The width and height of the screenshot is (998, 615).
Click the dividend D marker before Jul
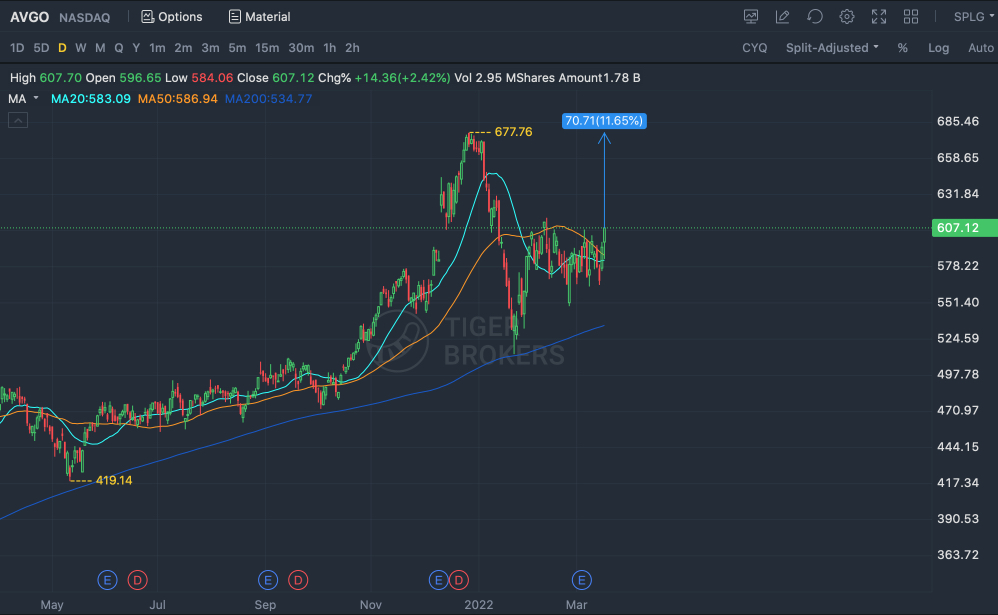137,580
